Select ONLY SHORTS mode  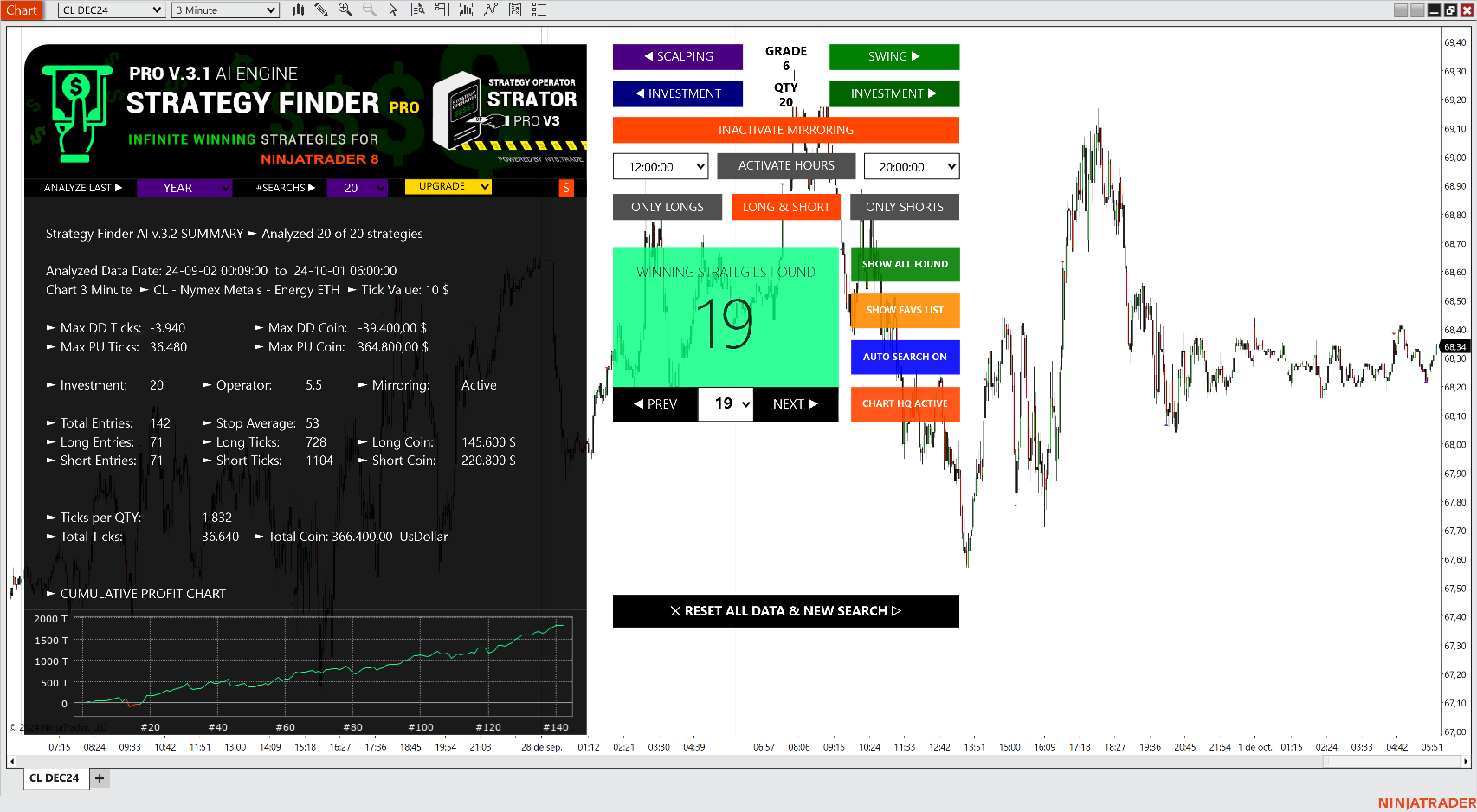point(905,207)
